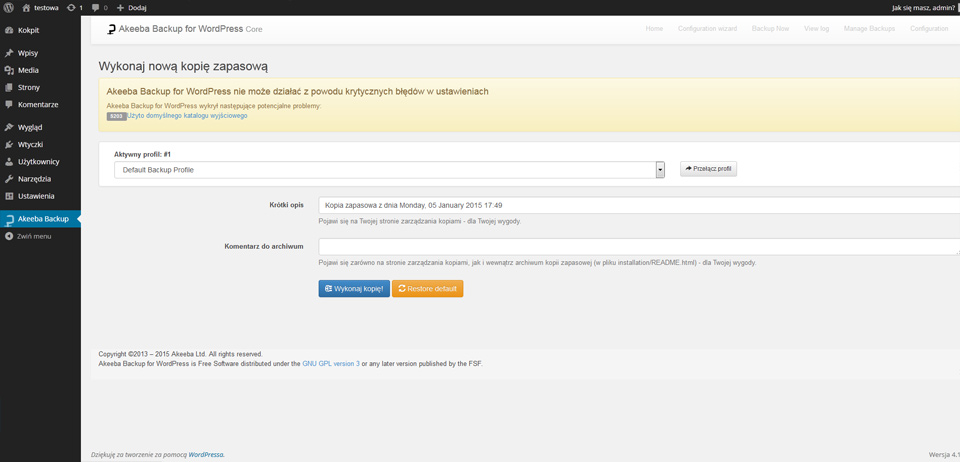Open Configuration wizard in top navigation
960x462 pixels.
click(x=707, y=29)
